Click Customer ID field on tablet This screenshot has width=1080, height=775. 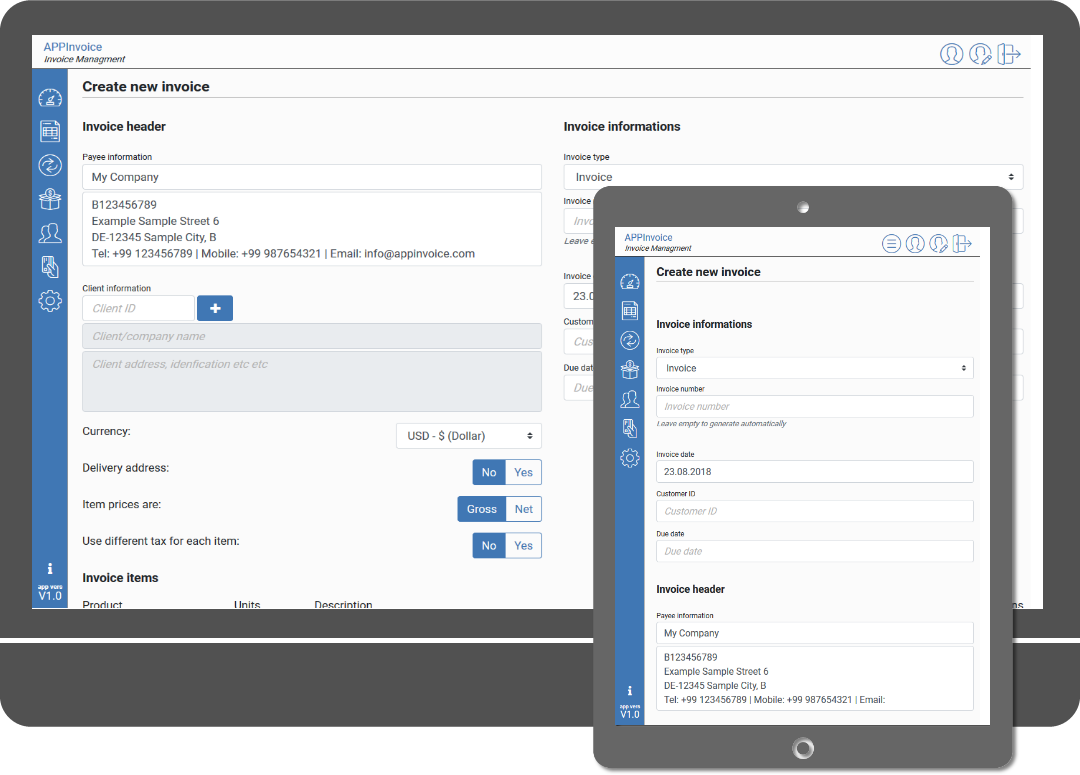coord(815,511)
